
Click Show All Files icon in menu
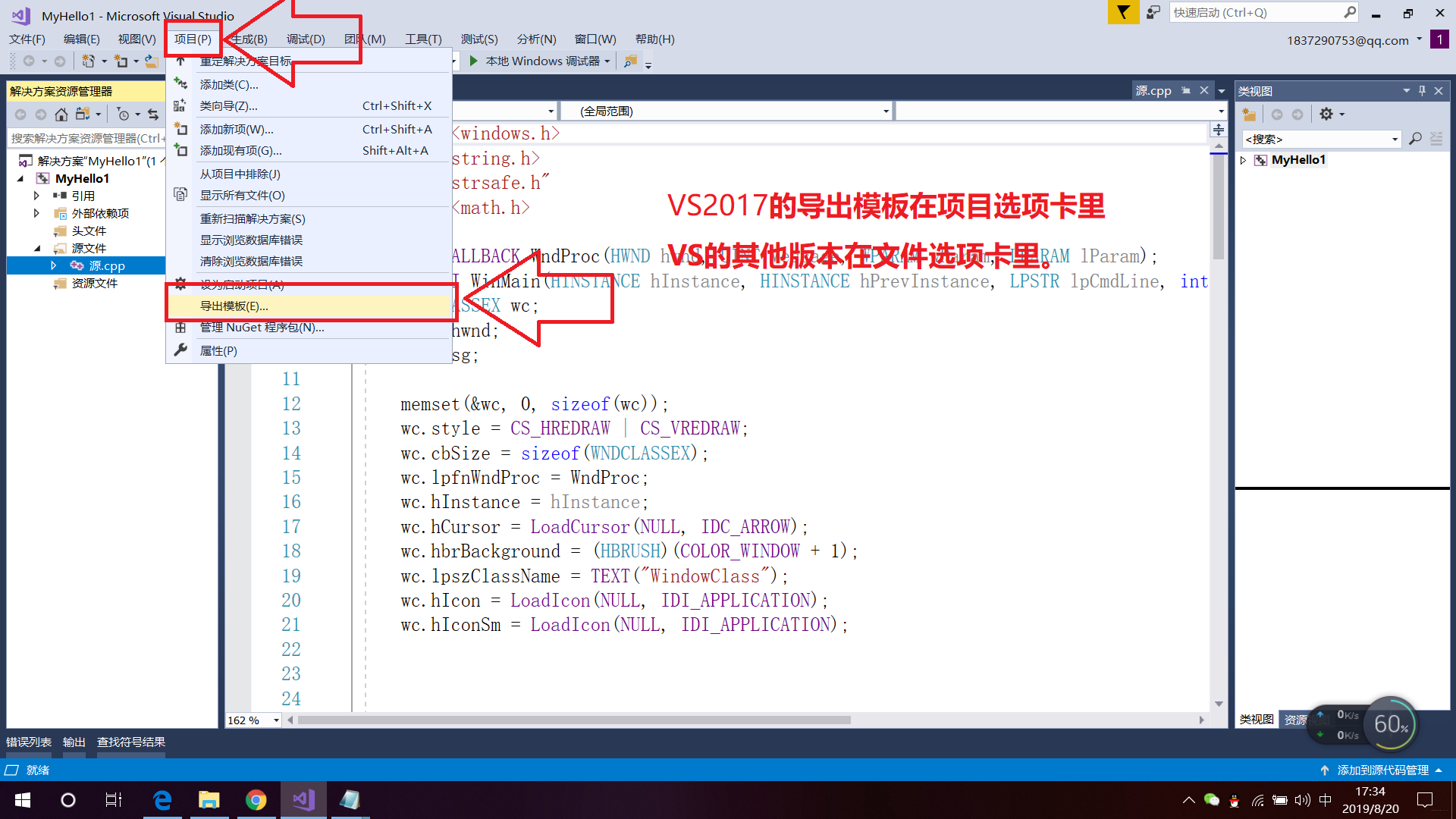[180, 195]
